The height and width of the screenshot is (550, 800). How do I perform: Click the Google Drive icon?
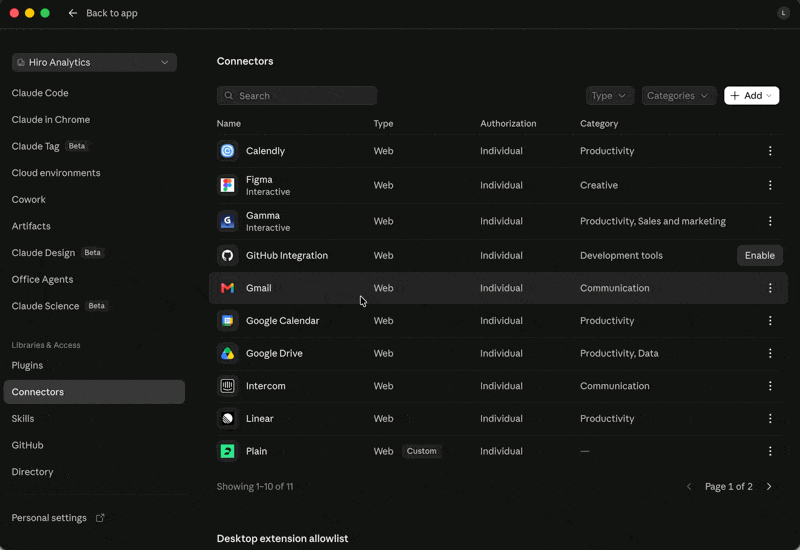coord(228,354)
